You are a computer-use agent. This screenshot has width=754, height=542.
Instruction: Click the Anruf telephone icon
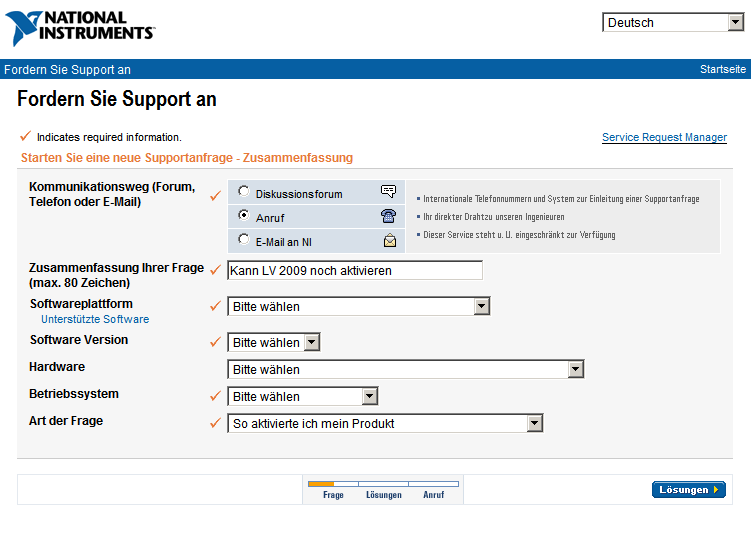(x=388, y=215)
